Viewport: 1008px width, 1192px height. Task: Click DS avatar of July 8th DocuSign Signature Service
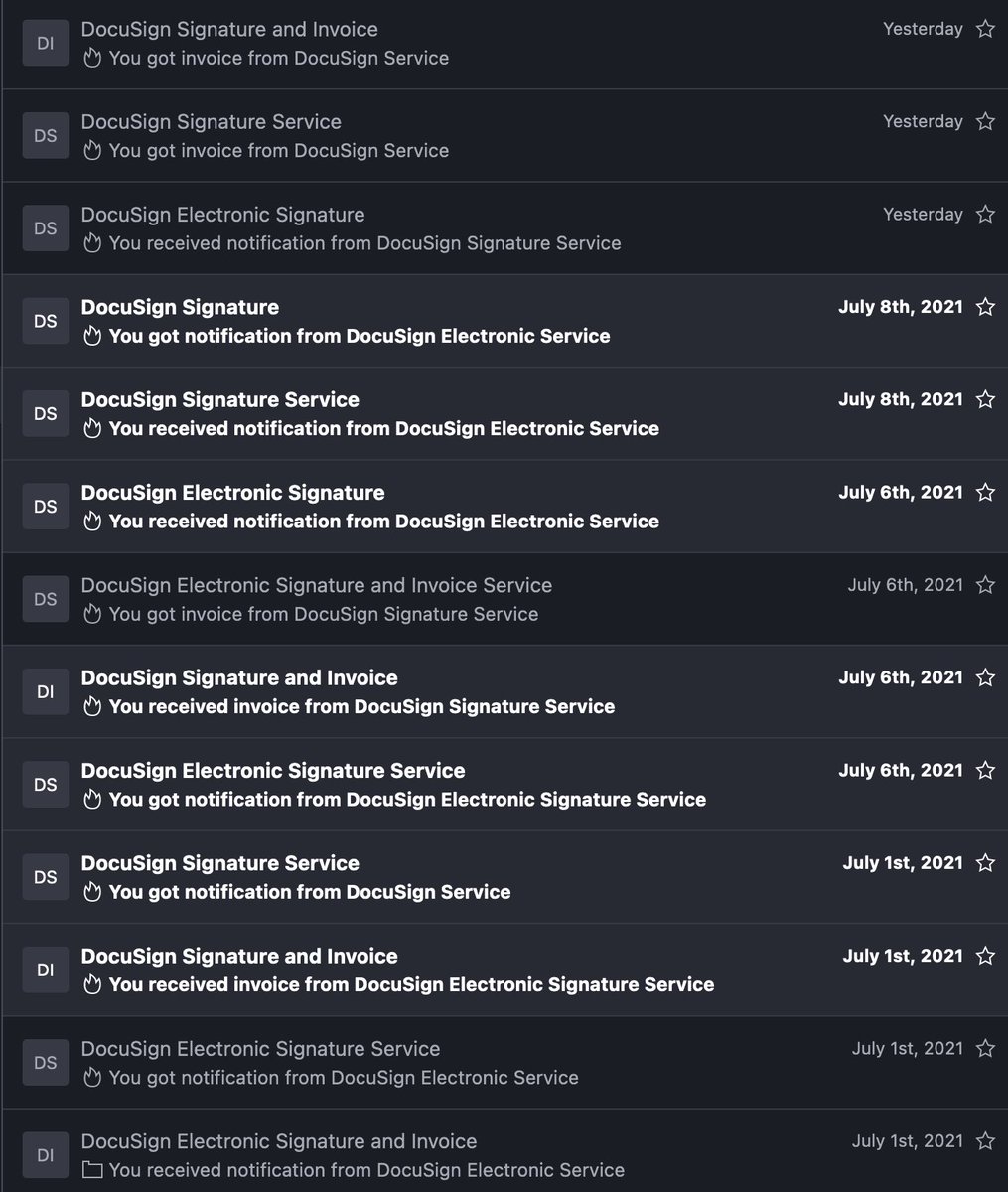coord(46,413)
